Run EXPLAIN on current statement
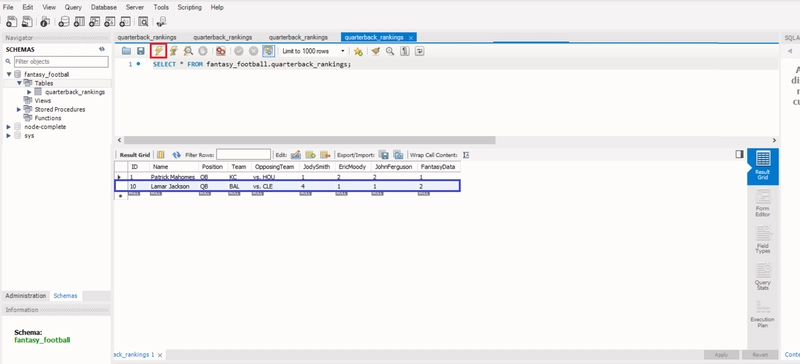This screenshot has width=800, height=364. coord(188,51)
